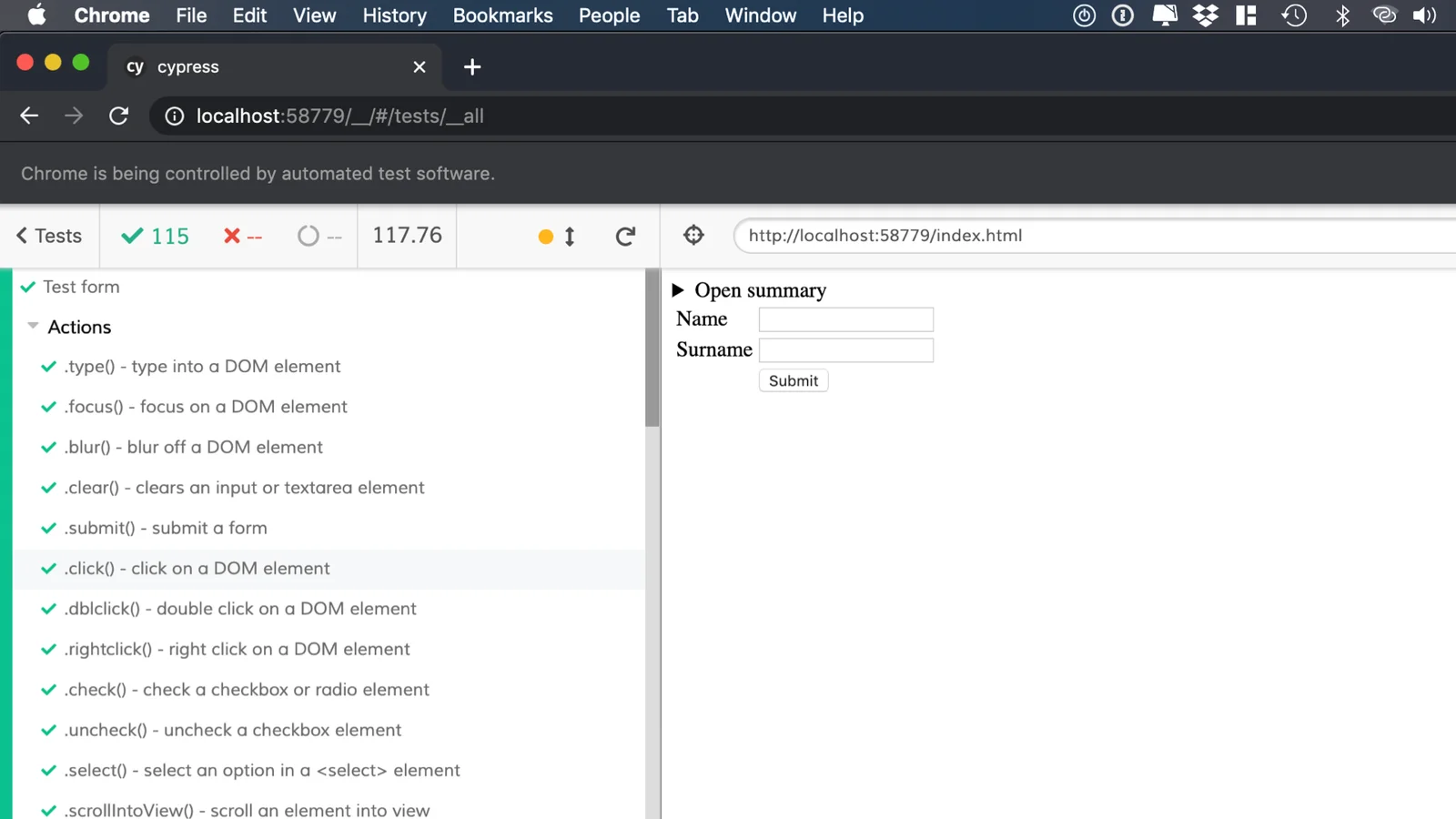Click the Time Machine menu bar icon
This screenshot has width=1456, height=819.
tap(1294, 15)
